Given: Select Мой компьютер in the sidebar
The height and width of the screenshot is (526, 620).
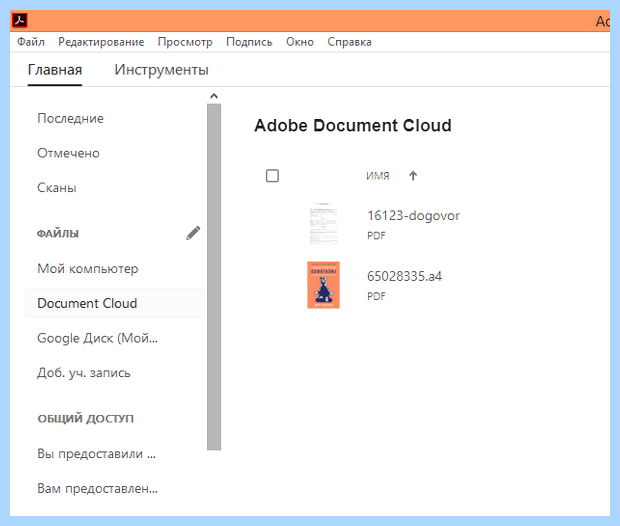Looking at the screenshot, I should point(88,269).
